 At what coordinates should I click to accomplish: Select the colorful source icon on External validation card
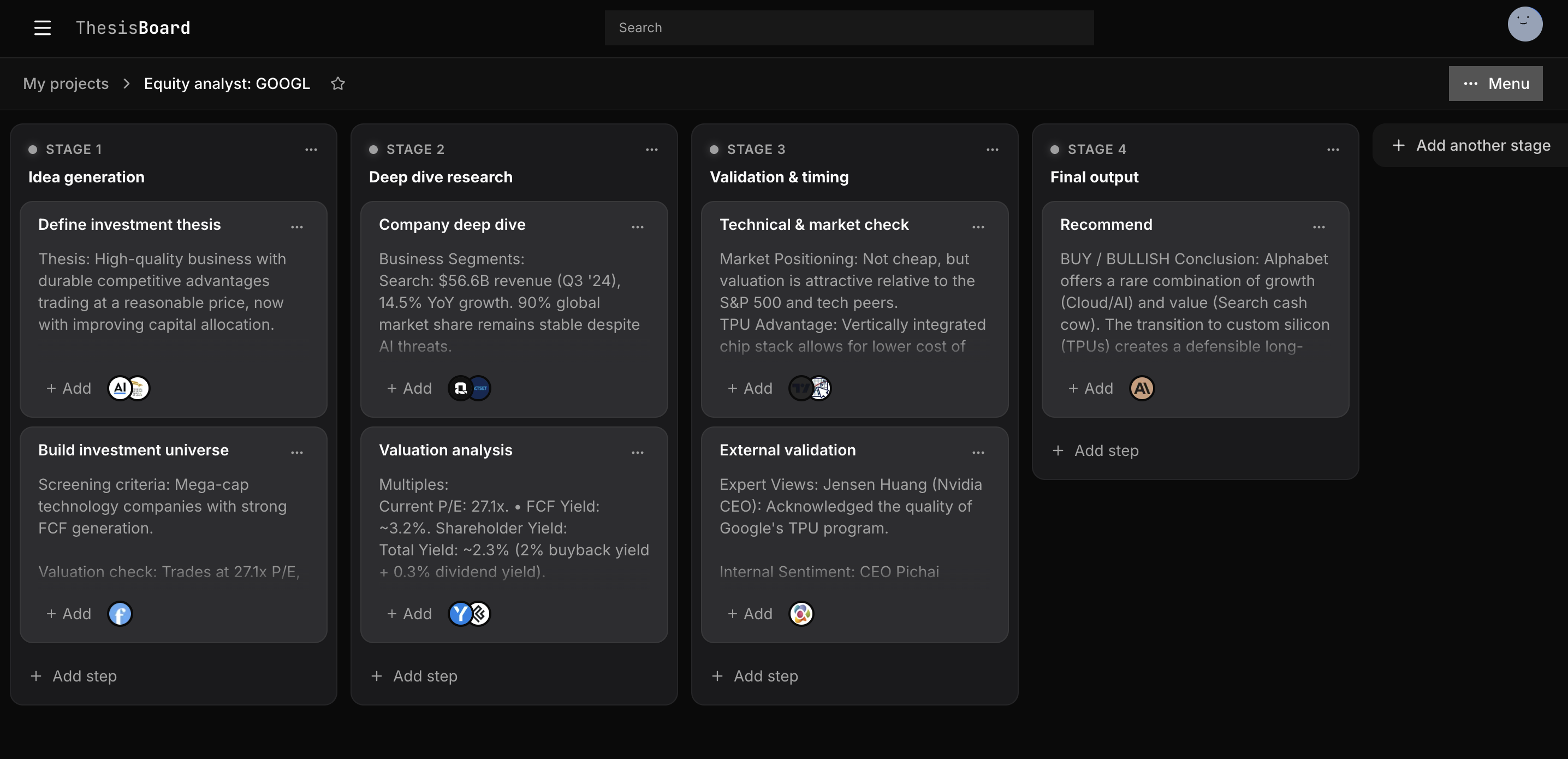[x=801, y=614]
